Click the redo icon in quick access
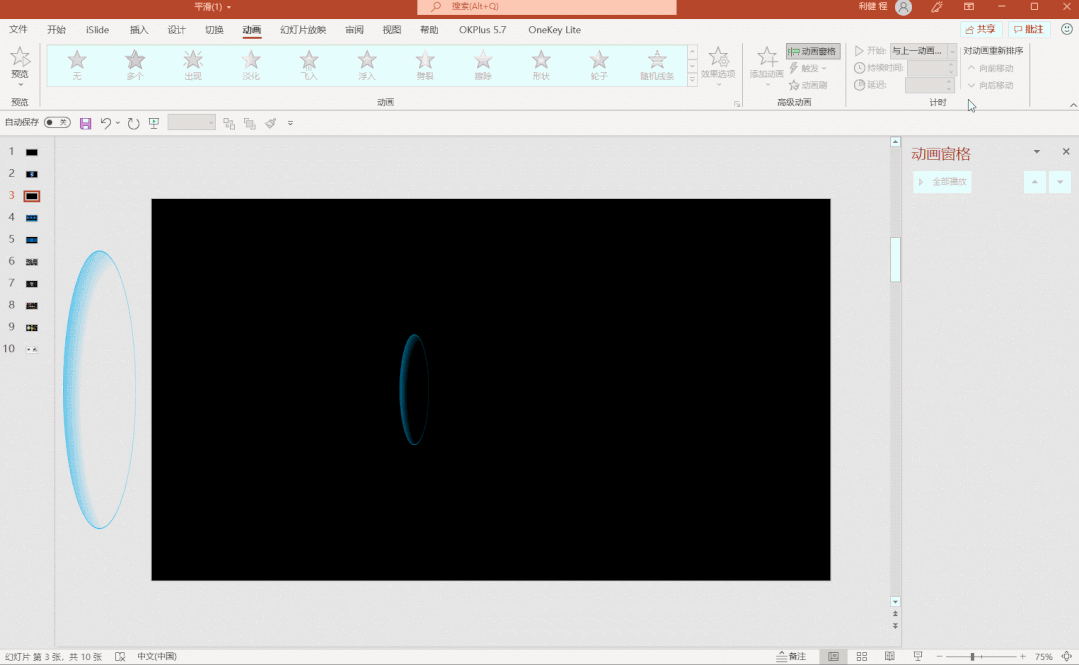This screenshot has width=1079, height=665. [x=133, y=123]
